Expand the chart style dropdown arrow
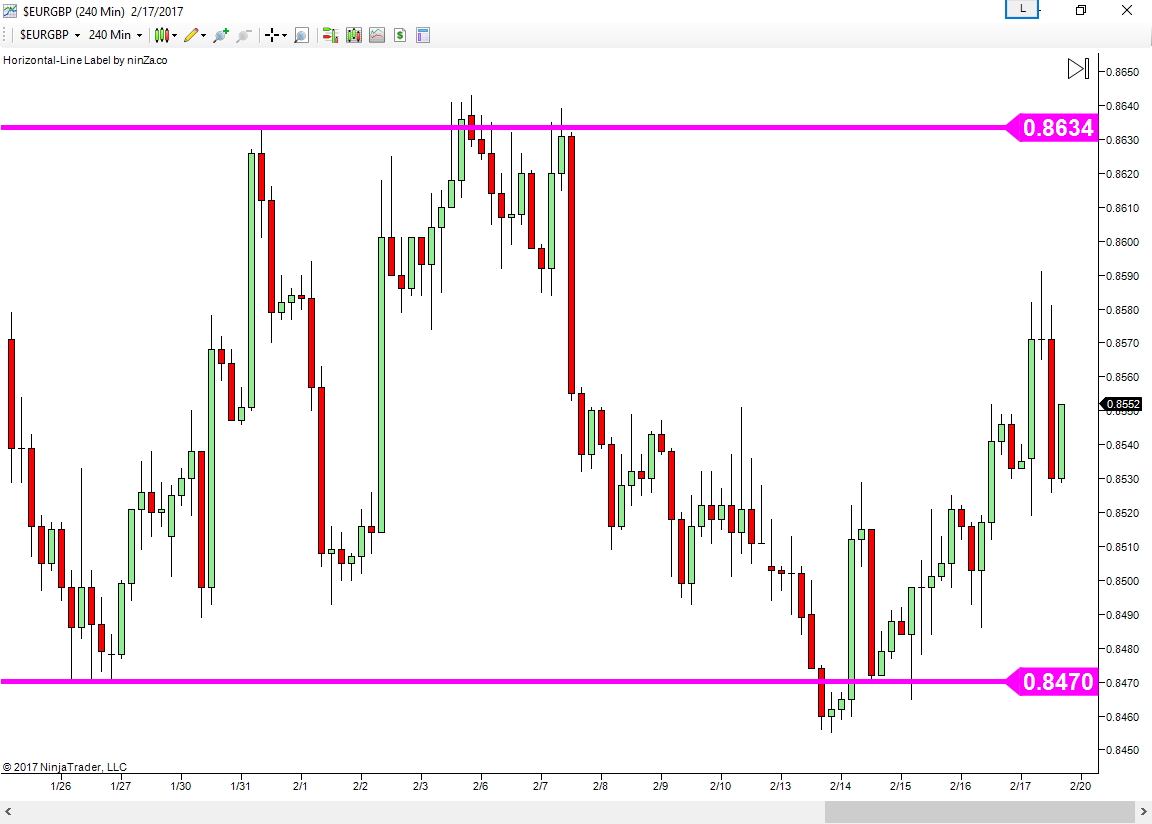Viewport: 1152px width, 824px height. [x=175, y=35]
